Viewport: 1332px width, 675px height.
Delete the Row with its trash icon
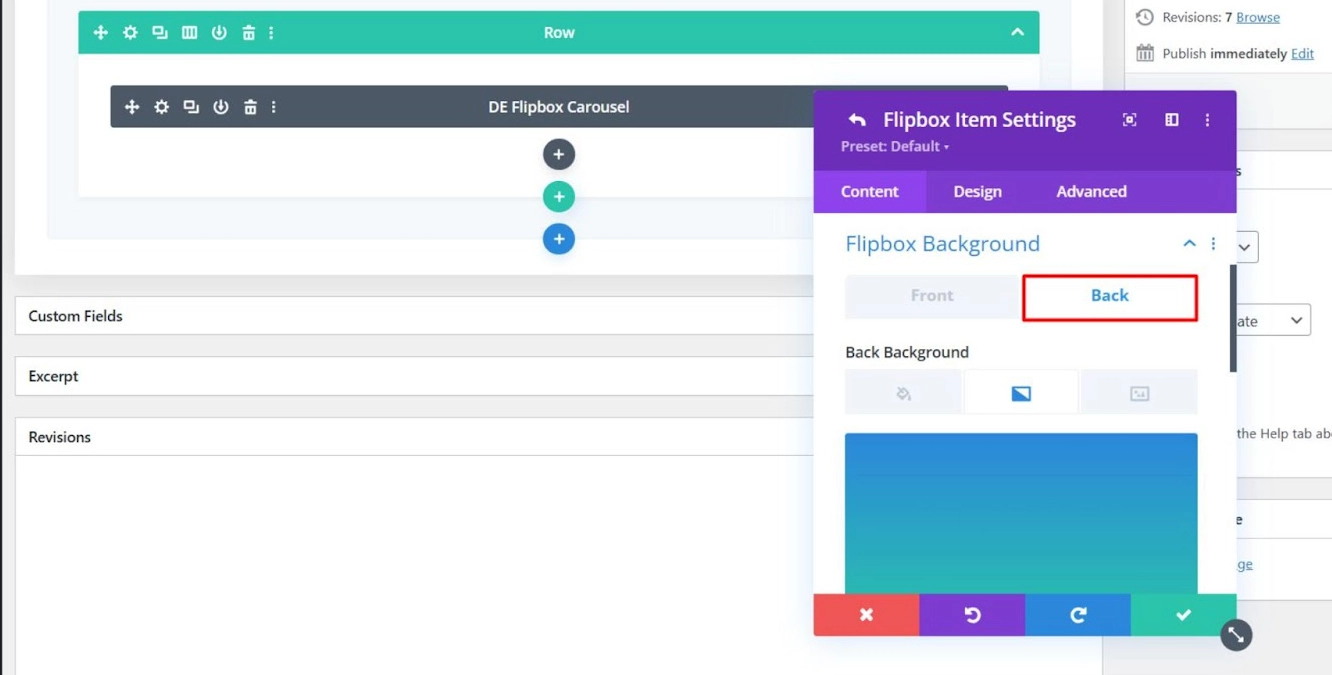coord(249,33)
